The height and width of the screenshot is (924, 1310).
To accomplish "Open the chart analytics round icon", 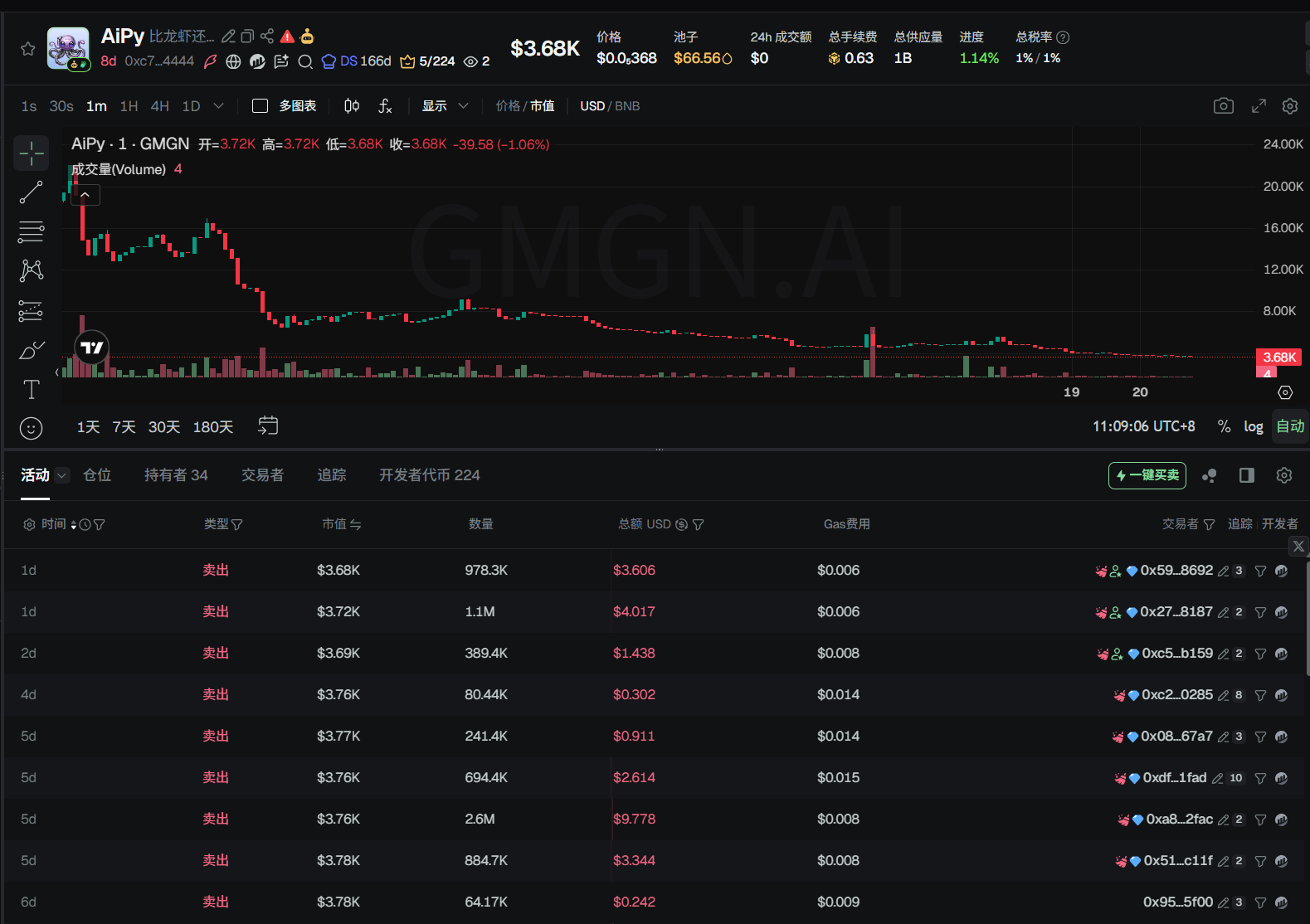I will point(257,61).
